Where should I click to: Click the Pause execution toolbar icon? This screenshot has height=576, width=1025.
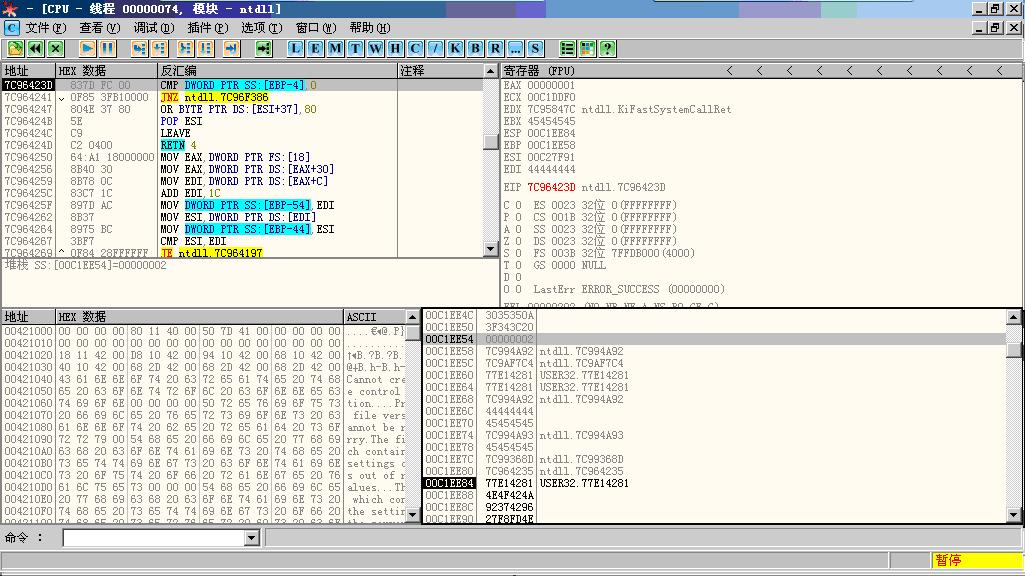pos(107,48)
